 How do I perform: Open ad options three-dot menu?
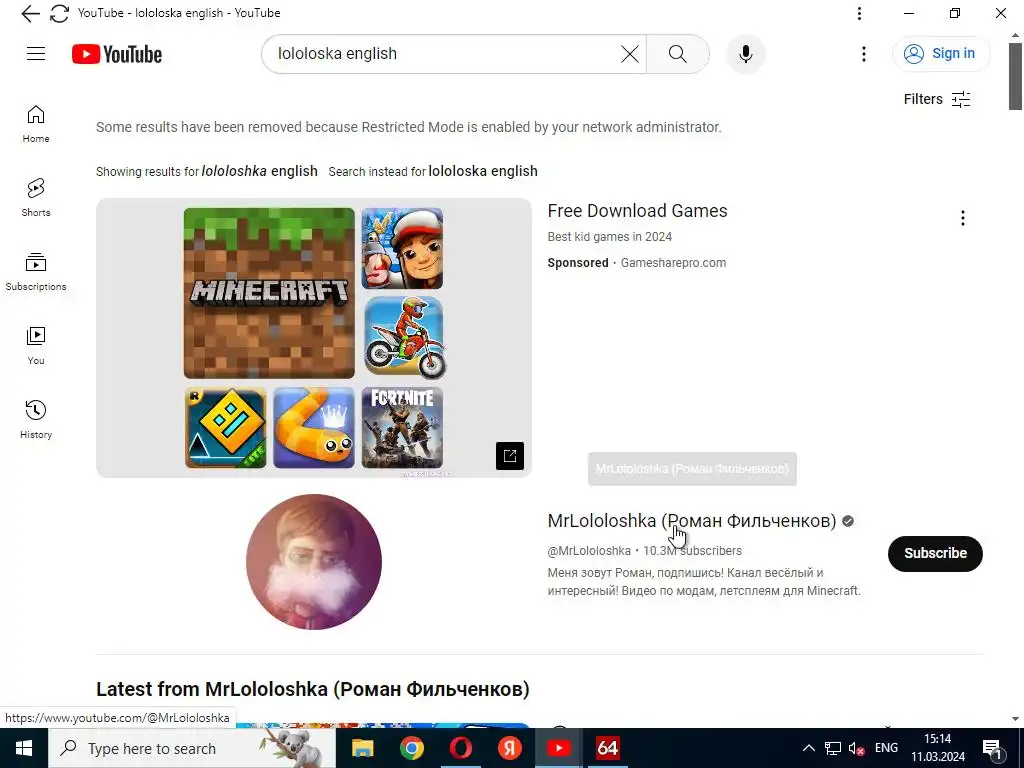point(963,218)
